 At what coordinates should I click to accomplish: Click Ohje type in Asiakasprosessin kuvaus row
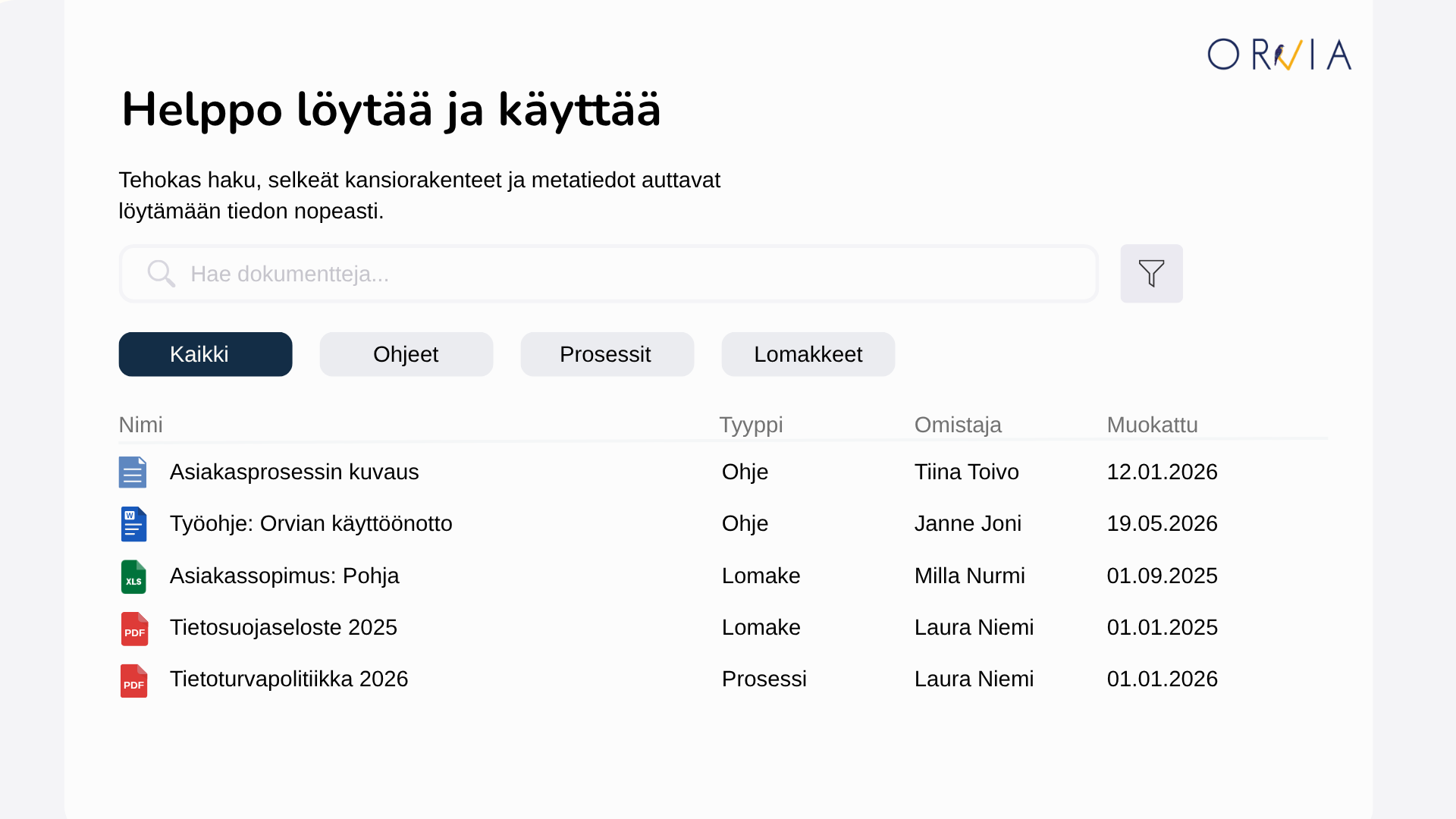(745, 472)
